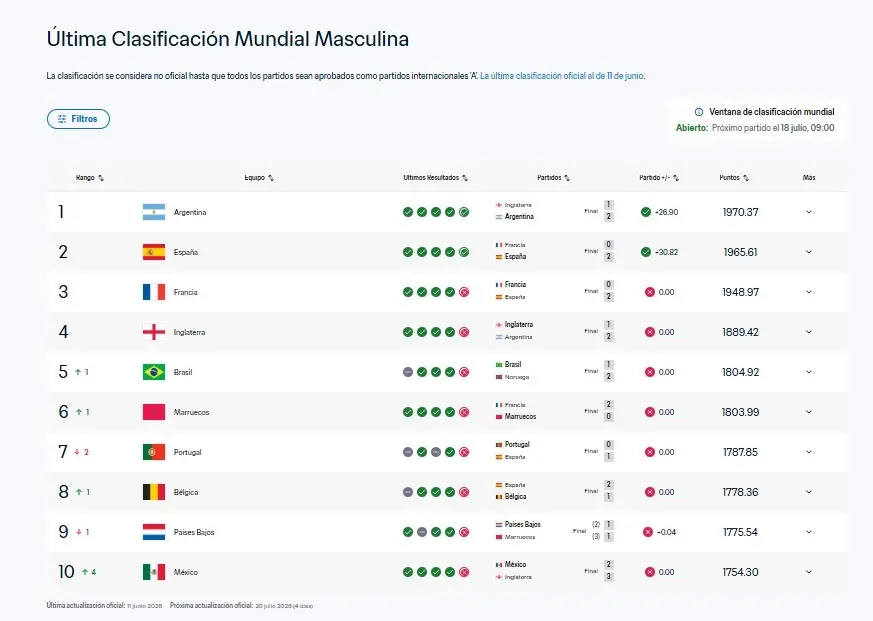Click the México flag icon
The image size is (873, 621).
click(154, 572)
